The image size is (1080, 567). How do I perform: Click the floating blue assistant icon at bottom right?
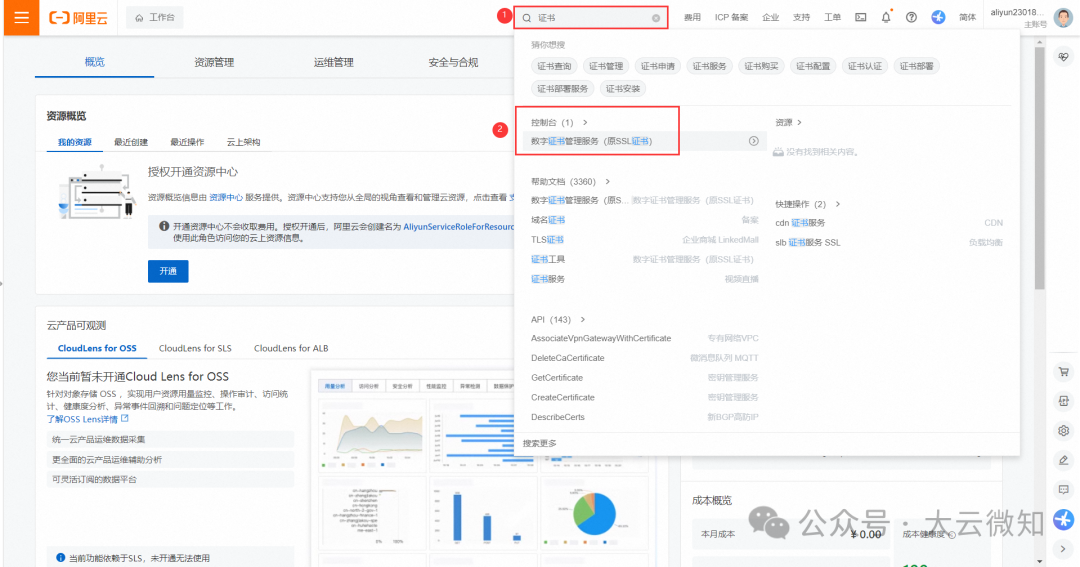1063,519
